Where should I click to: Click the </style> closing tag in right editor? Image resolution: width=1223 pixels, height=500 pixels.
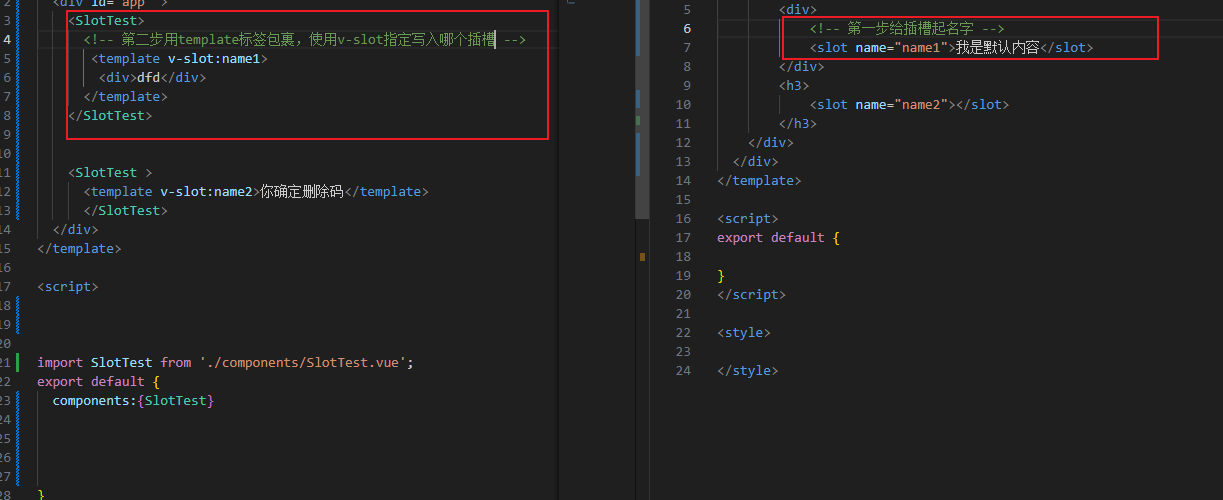pyautogui.click(x=747, y=370)
